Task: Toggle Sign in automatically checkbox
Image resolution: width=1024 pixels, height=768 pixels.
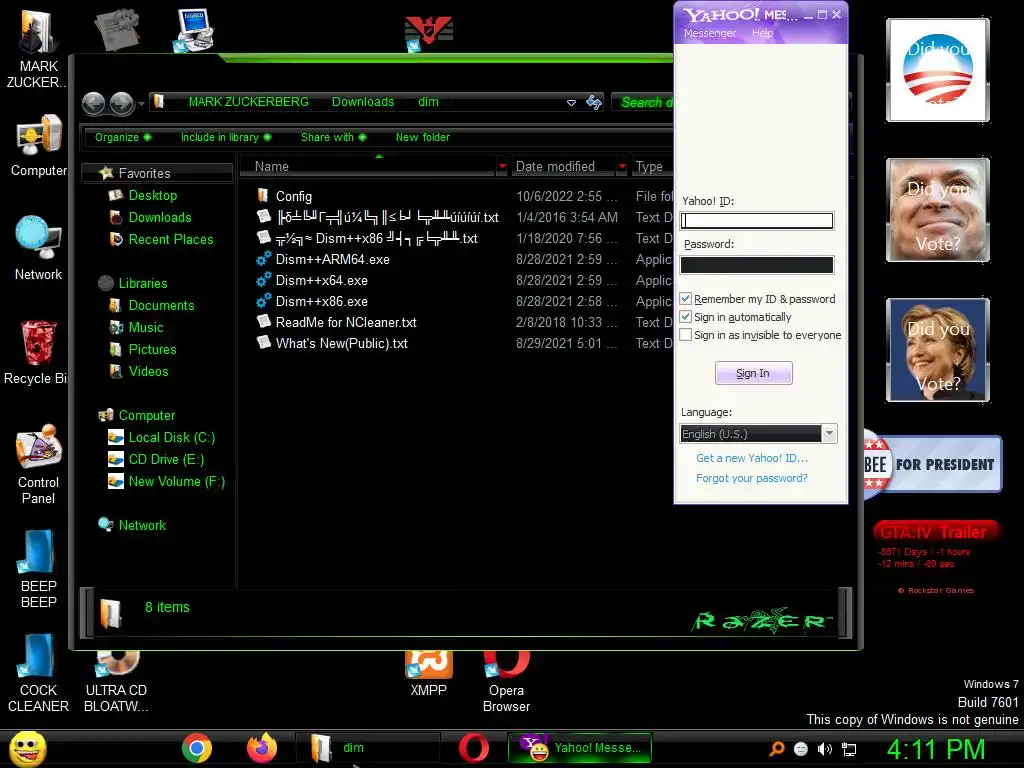Action: pos(685,317)
